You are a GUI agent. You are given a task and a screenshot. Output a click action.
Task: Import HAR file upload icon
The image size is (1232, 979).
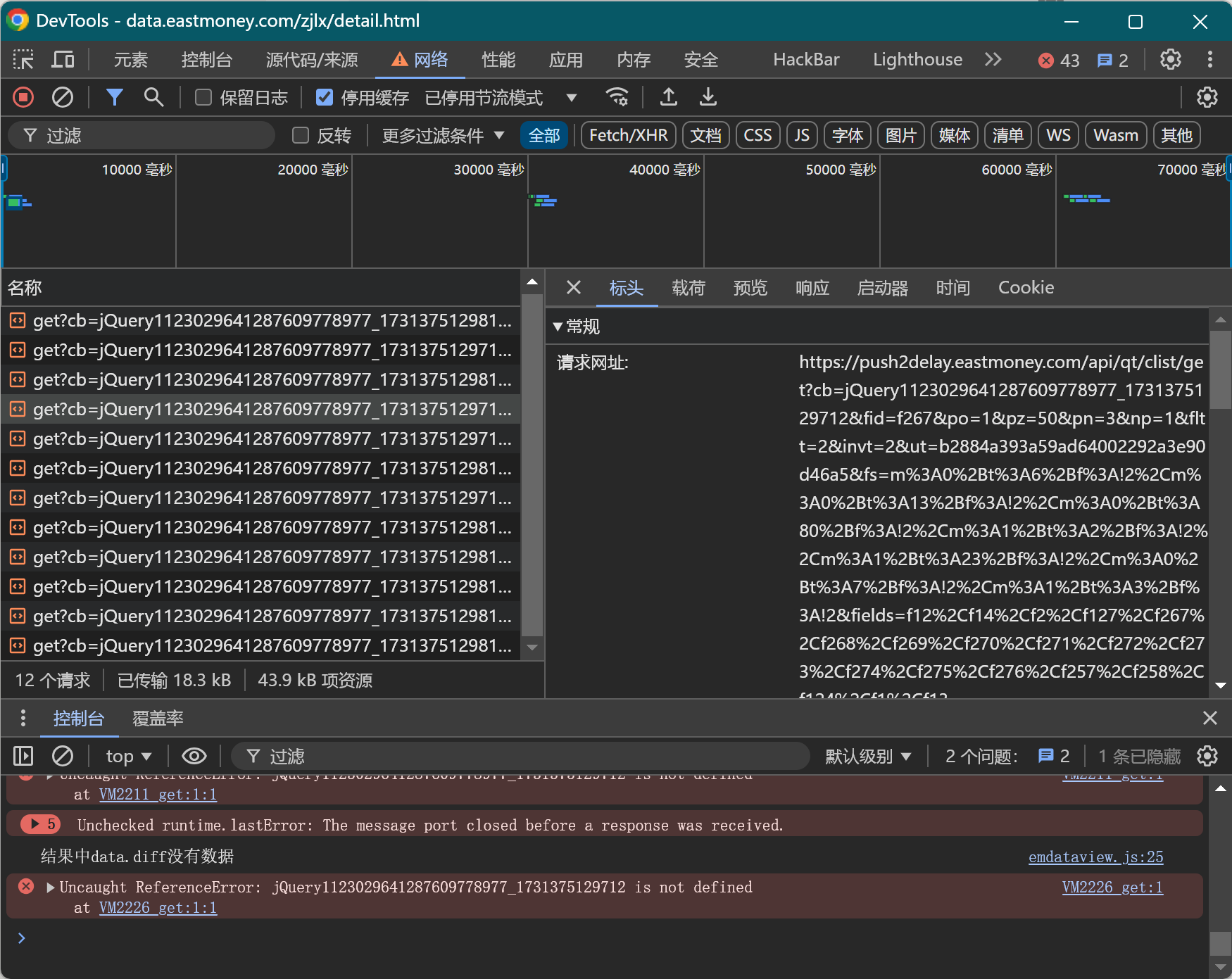(x=669, y=97)
